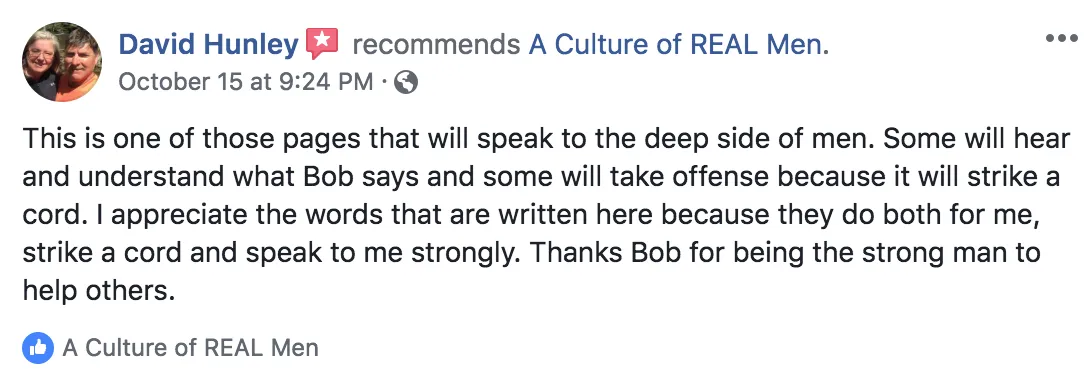Click the red star recommendation badge

(322, 44)
